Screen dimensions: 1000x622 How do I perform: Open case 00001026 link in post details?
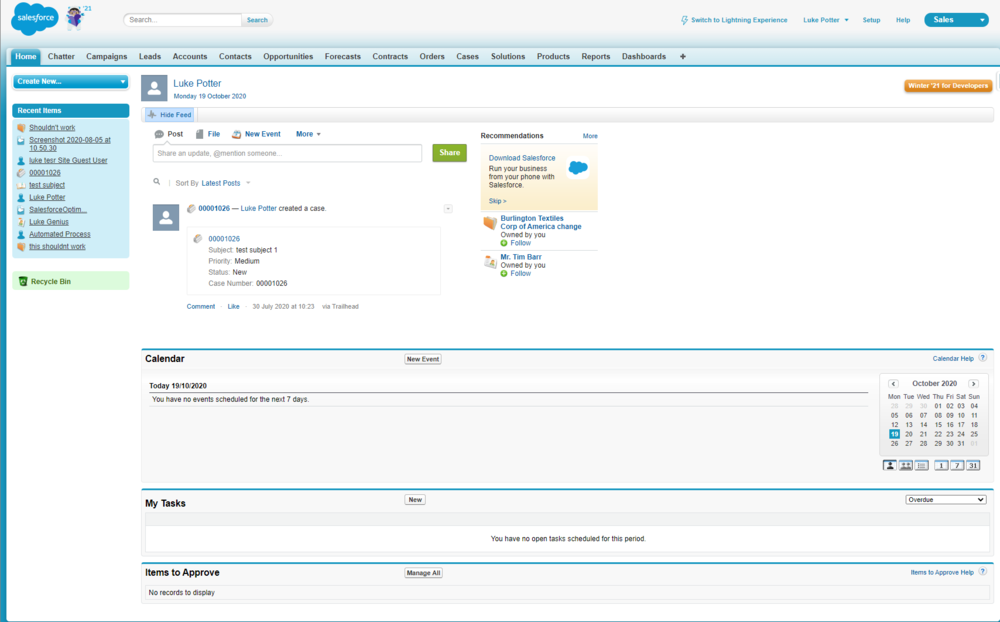[x=224, y=239]
